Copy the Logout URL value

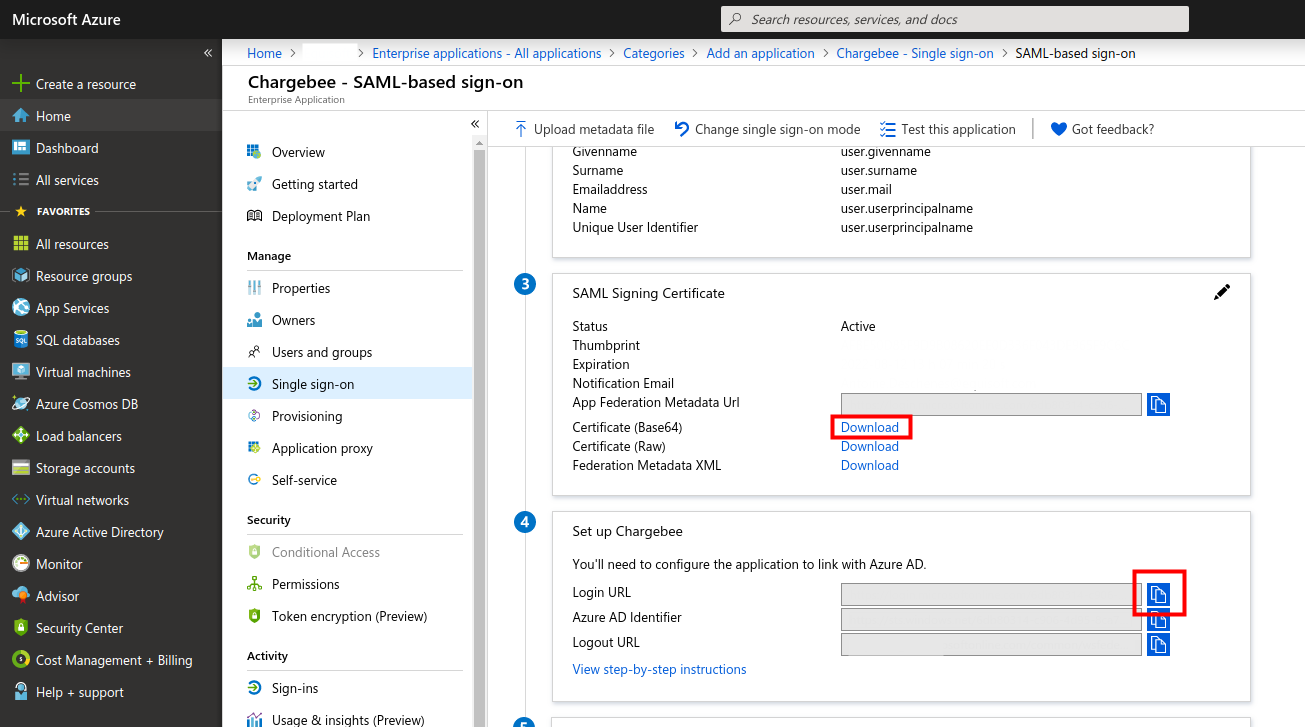1158,644
